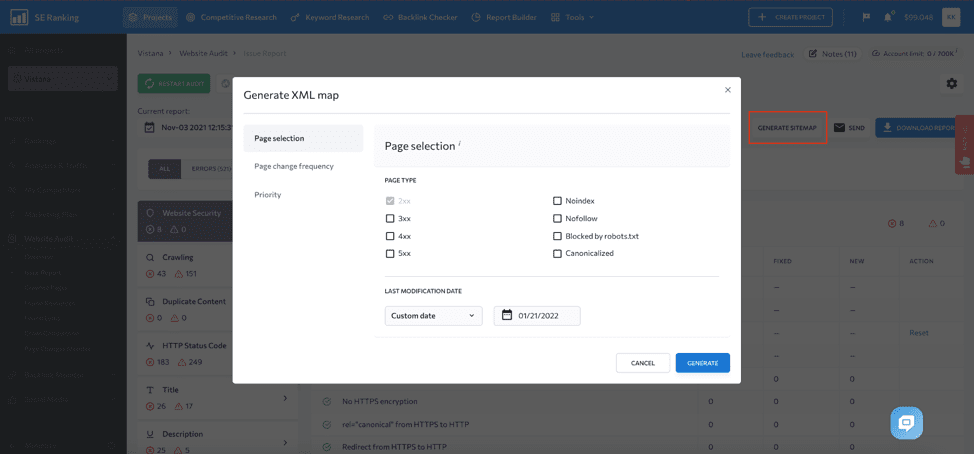Viewport: 974px width, 454px height.
Task: Expand the Title category chevron
Action: point(285,397)
